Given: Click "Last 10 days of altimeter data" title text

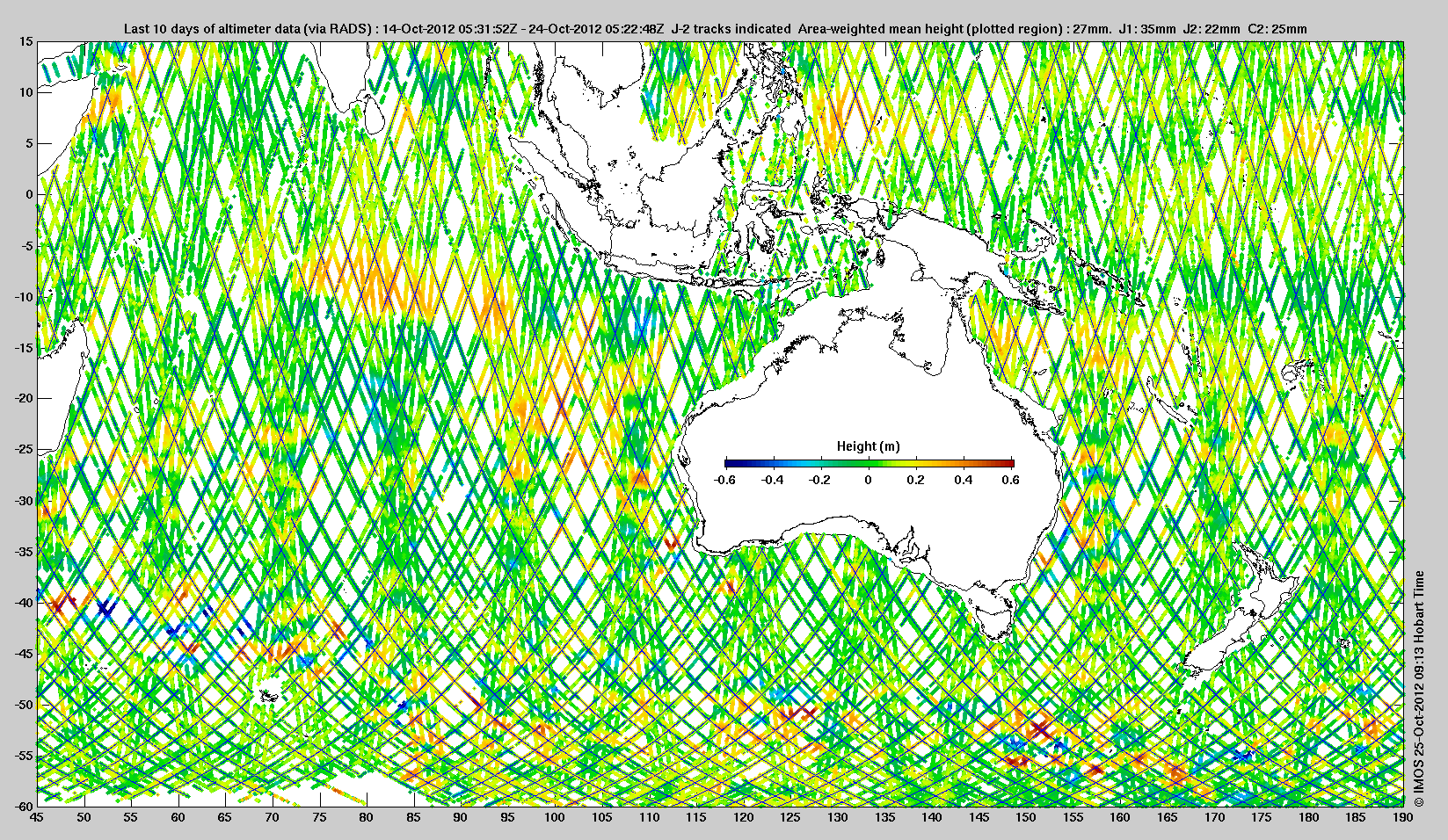Looking at the screenshot, I should 212,29.
